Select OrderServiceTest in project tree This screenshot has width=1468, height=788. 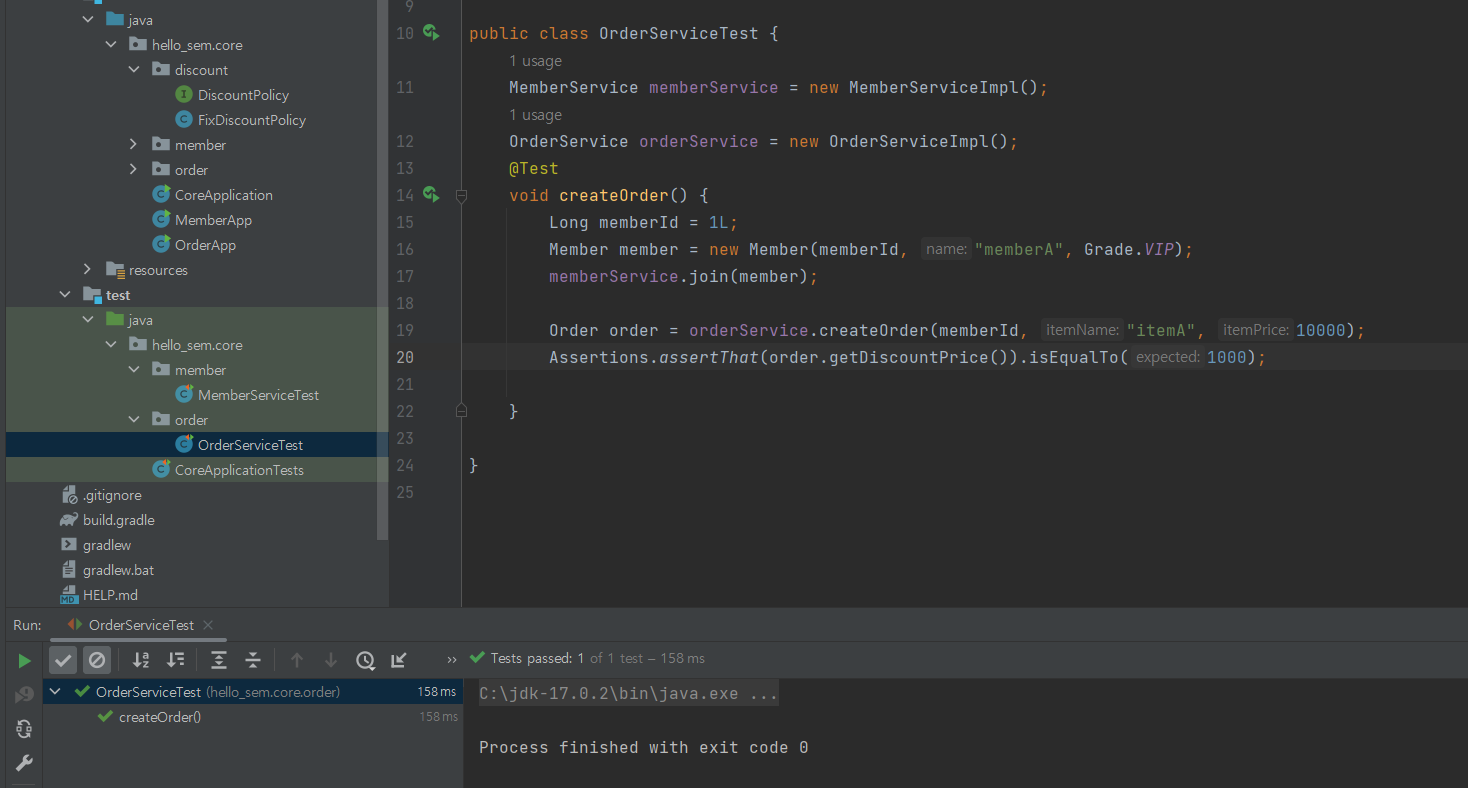coord(250,445)
